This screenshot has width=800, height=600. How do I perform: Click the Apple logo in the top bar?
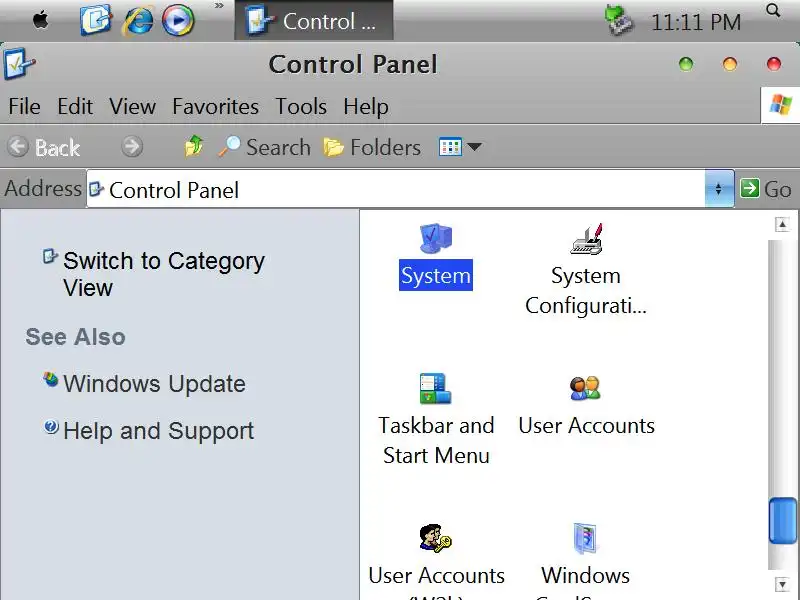40,21
